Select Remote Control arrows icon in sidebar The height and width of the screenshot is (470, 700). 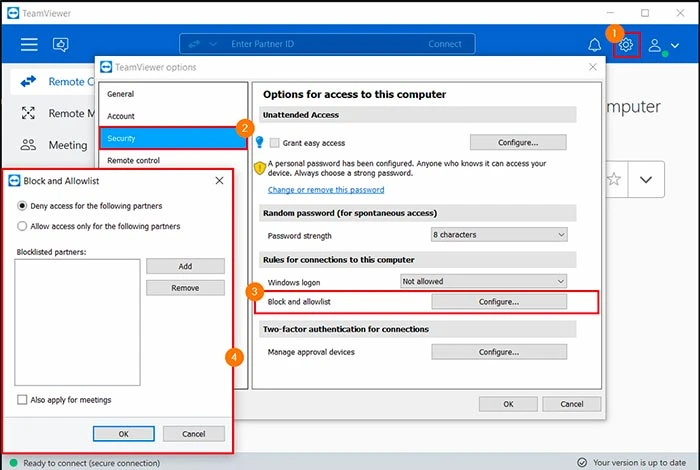[x=28, y=82]
